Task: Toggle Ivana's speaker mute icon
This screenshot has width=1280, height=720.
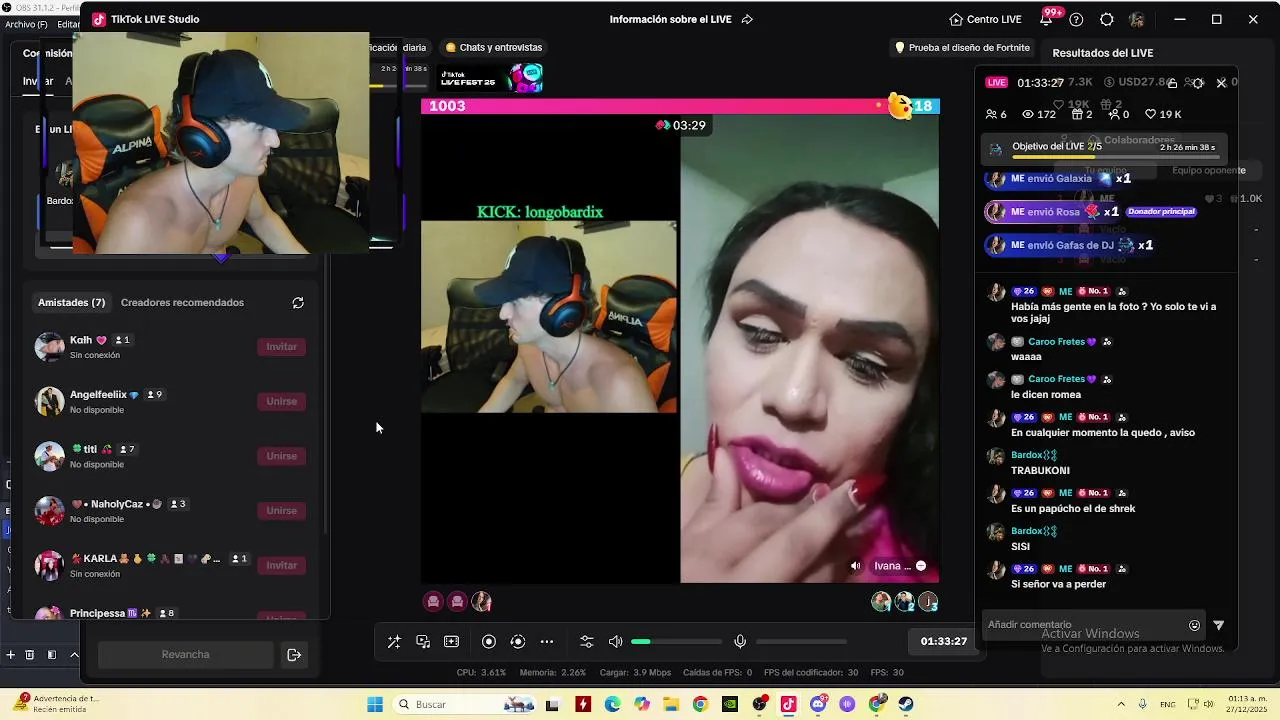Action: coord(855,566)
